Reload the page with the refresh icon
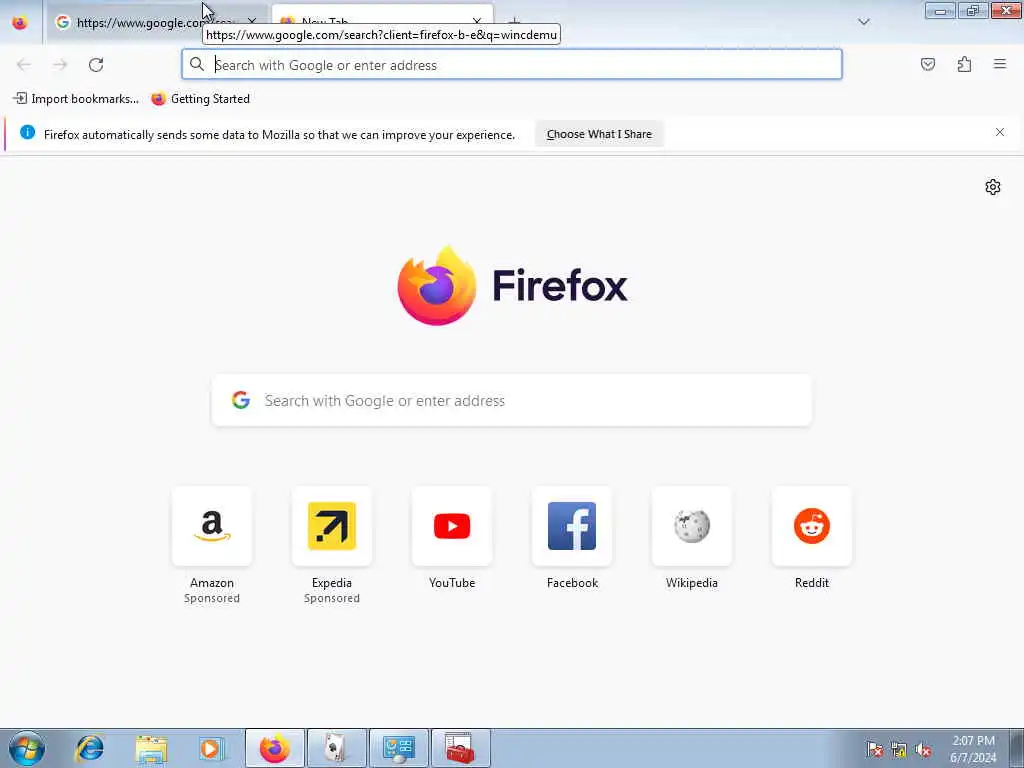 pos(96,65)
